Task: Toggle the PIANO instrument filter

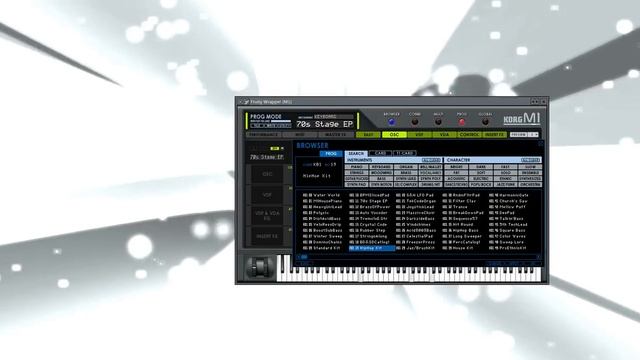Action: click(x=357, y=167)
